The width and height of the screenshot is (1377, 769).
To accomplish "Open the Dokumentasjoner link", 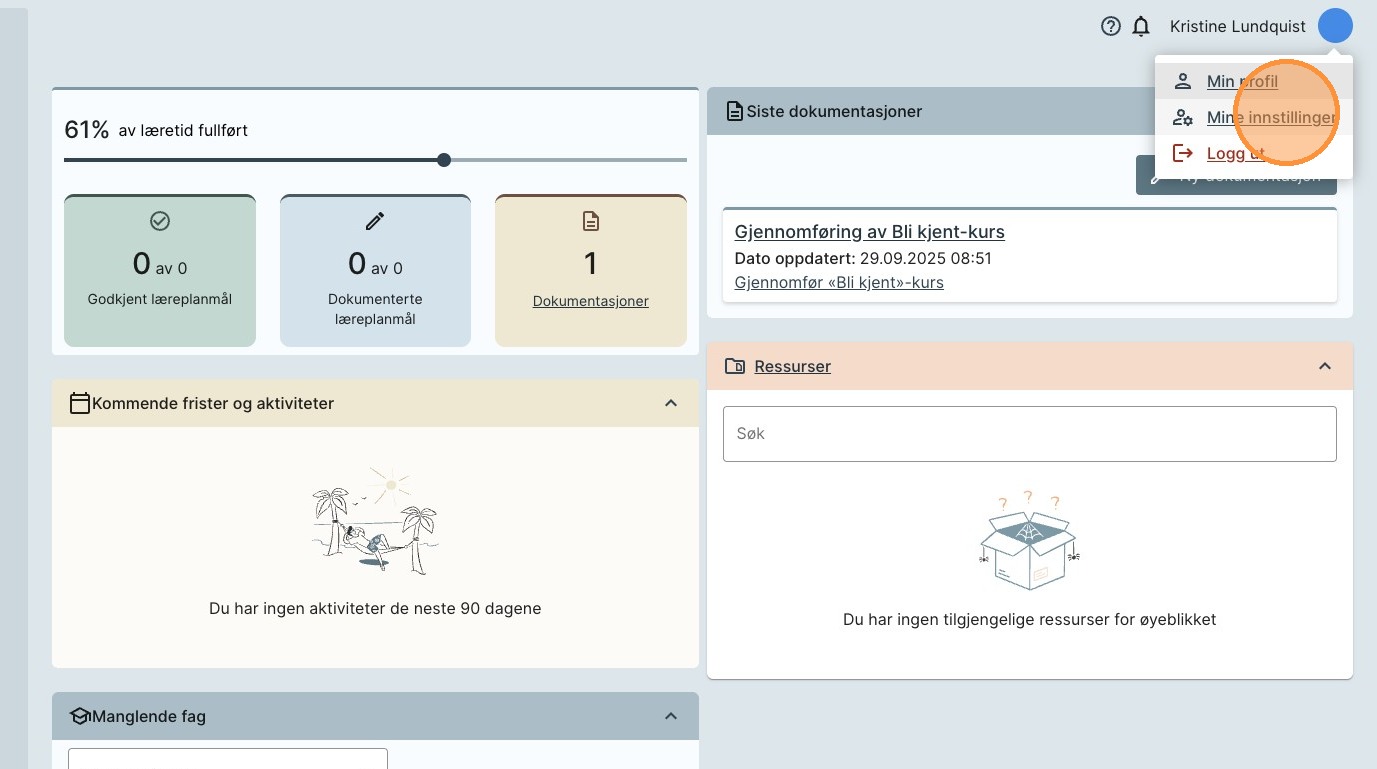I will pos(590,301).
